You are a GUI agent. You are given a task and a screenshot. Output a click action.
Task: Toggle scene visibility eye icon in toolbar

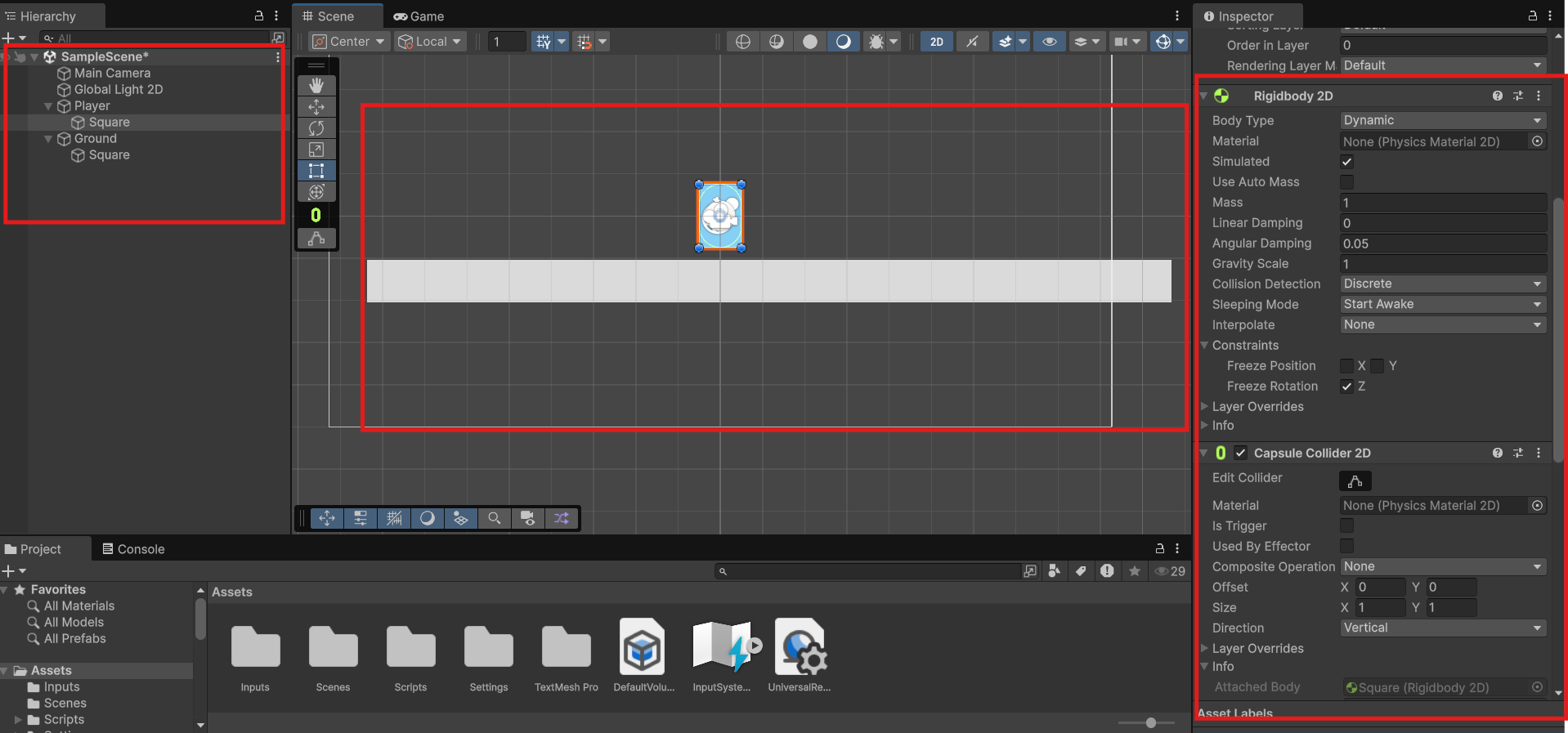pos(1050,42)
